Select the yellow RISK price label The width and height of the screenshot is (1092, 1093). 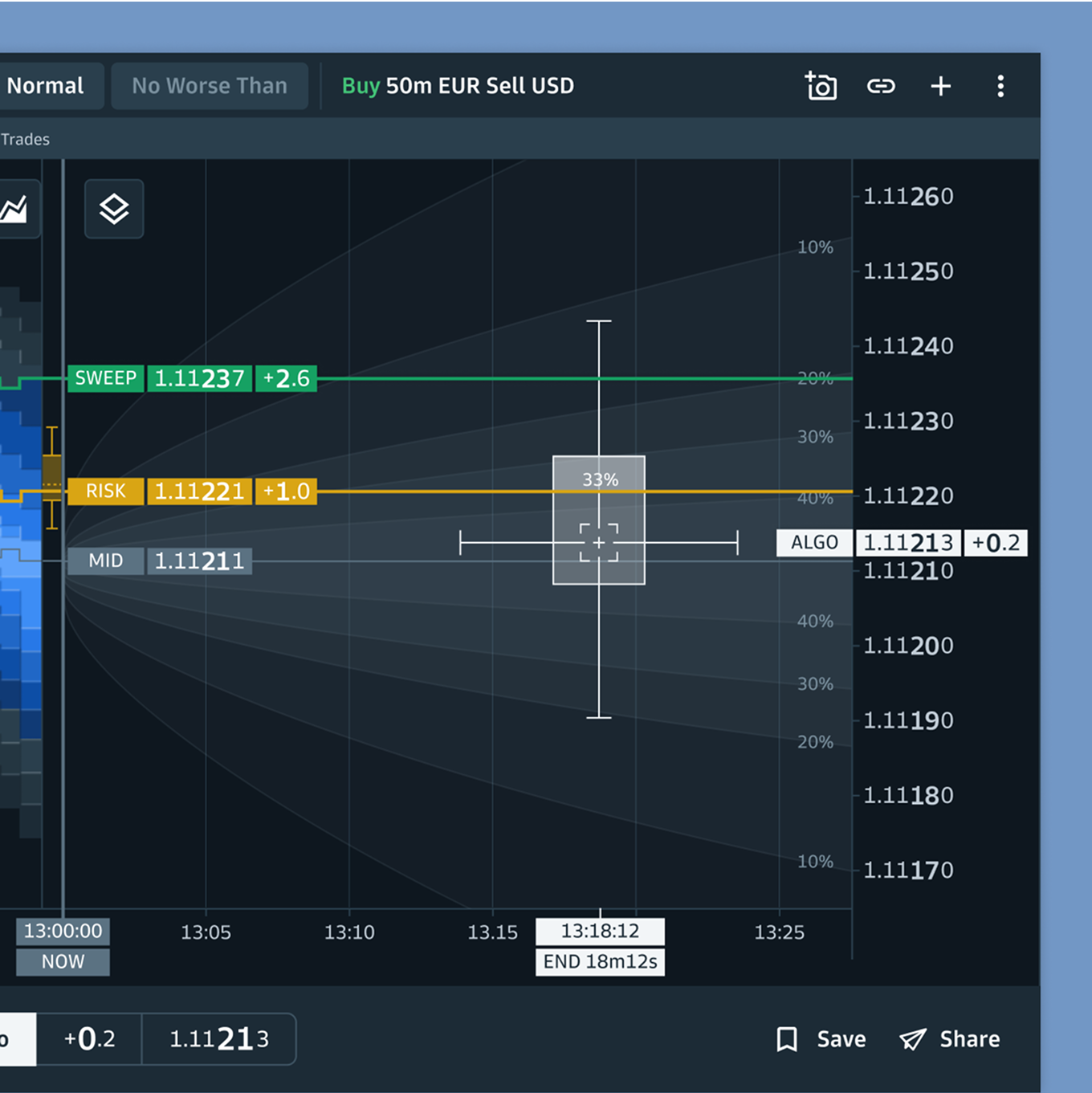click(106, 491)
